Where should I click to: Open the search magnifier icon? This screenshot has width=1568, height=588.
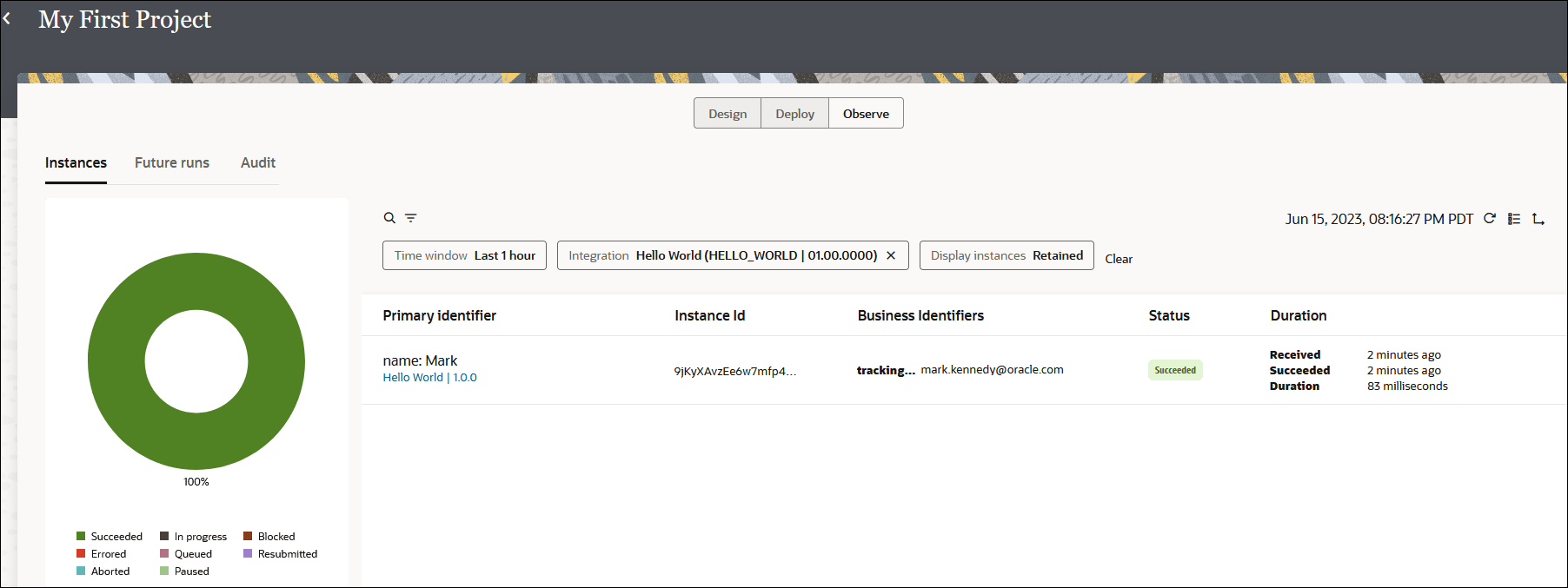389,218
